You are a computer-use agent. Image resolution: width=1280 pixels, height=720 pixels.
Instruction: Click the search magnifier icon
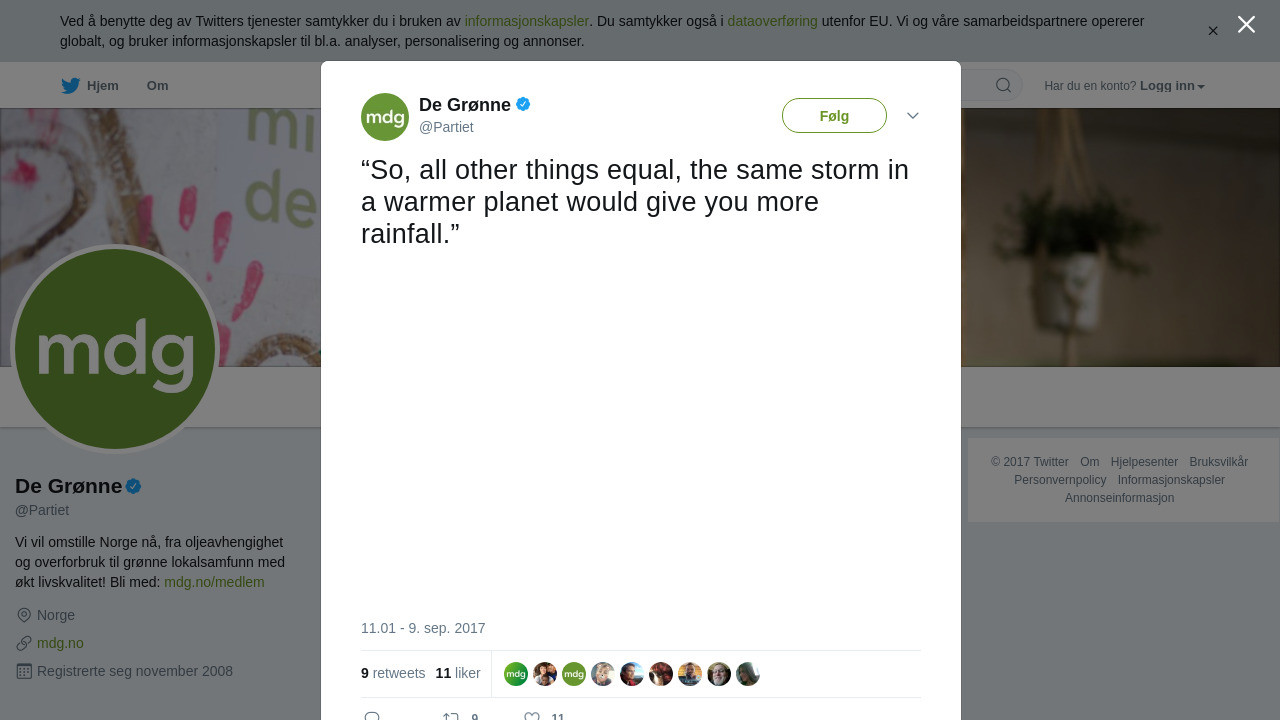click(1003, 85)
